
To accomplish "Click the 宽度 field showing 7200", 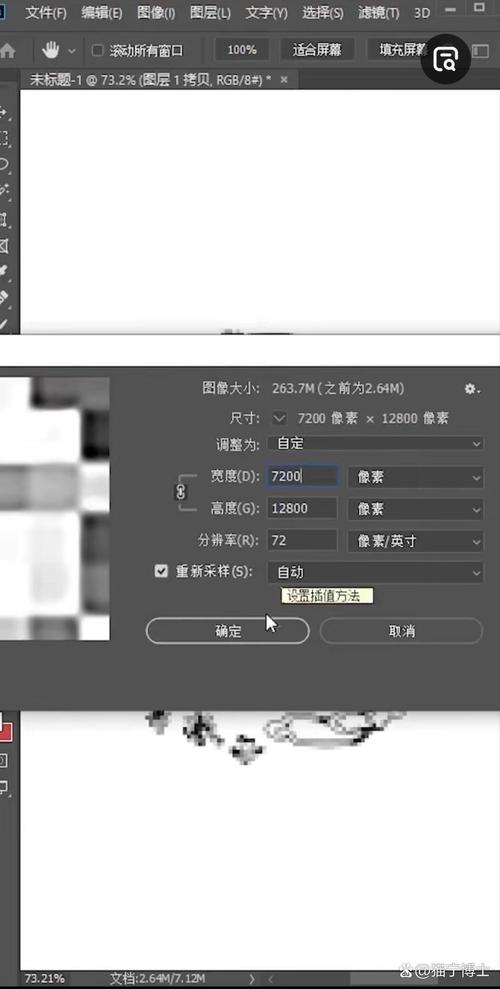I will pos(303,477).
